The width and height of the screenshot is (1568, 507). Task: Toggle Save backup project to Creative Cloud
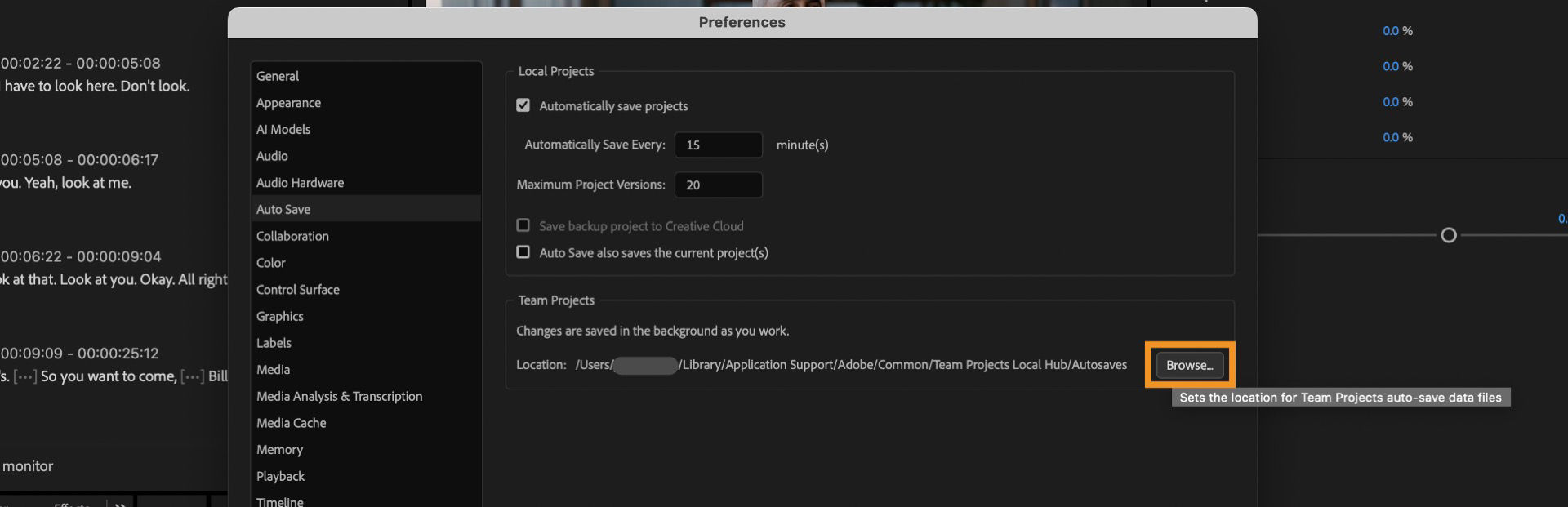523,226
